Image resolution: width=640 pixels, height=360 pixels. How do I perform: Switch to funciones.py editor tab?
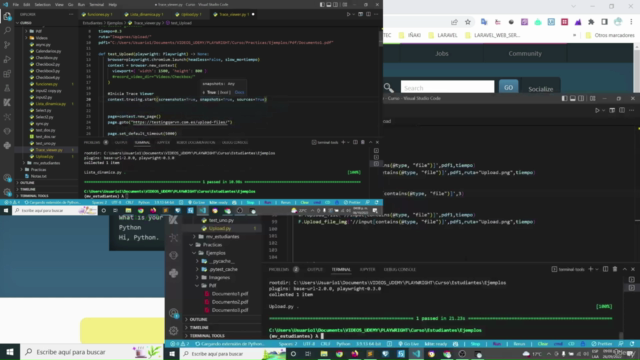click(99, 14)
